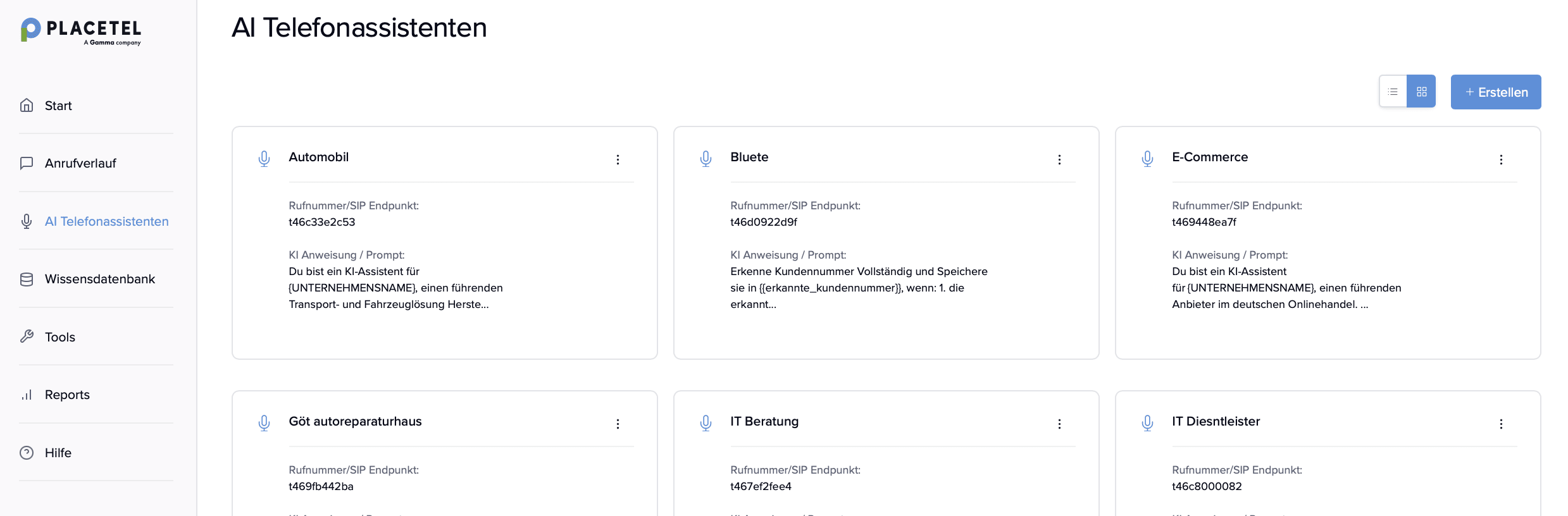This screenshot has height=516, width=1568.
Task: Select the Bluete prompt text preview
Action: [x=858, y=288]
